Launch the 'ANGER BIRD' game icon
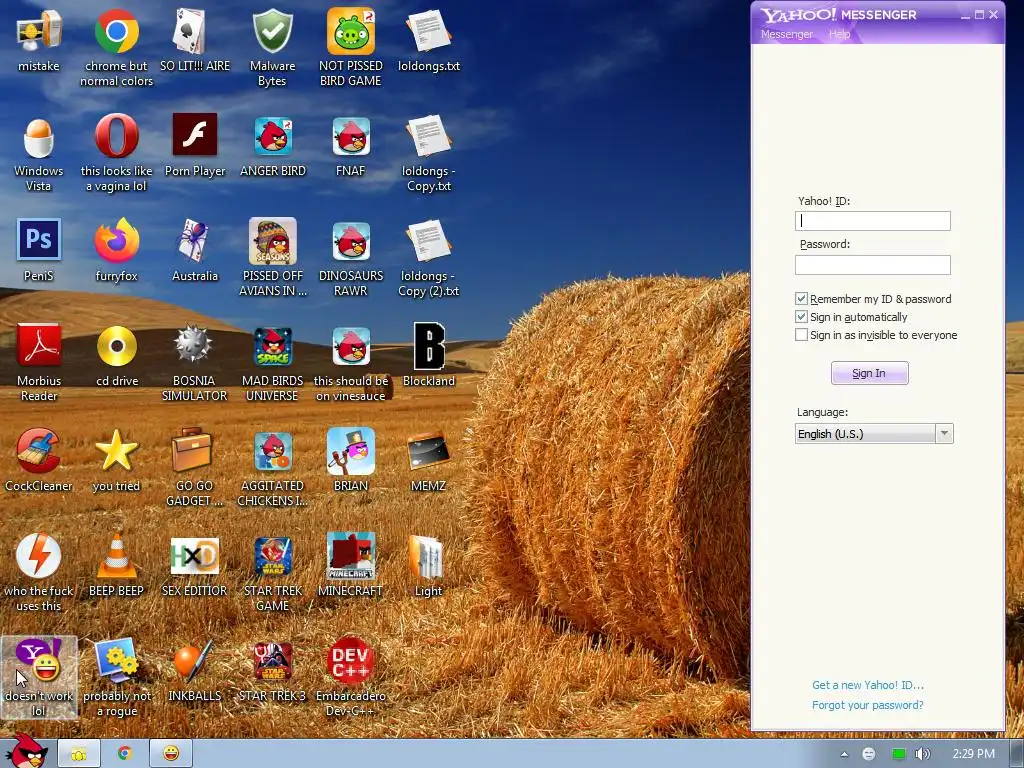 272,136
